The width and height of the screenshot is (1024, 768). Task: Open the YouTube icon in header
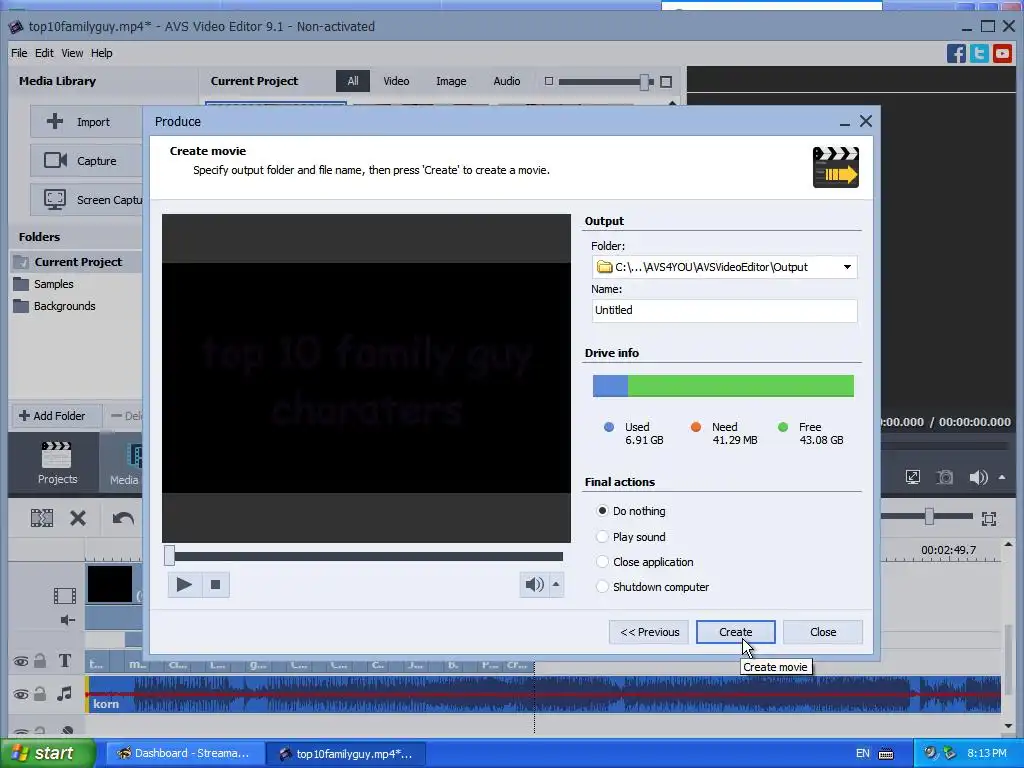click(1002, 53)
